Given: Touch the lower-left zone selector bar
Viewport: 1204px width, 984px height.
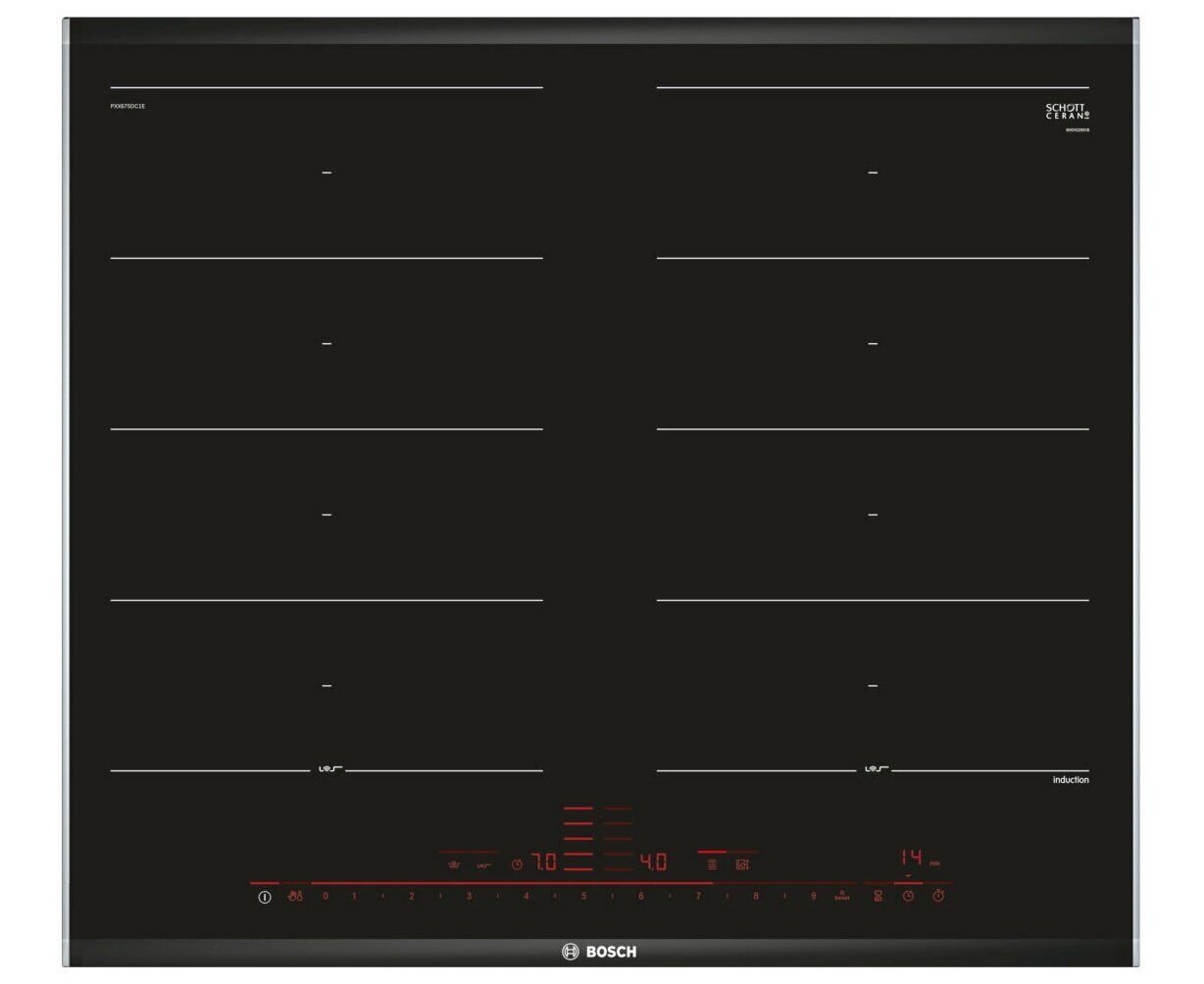Looking at the screenshot, I should click(x=578, y=866).
